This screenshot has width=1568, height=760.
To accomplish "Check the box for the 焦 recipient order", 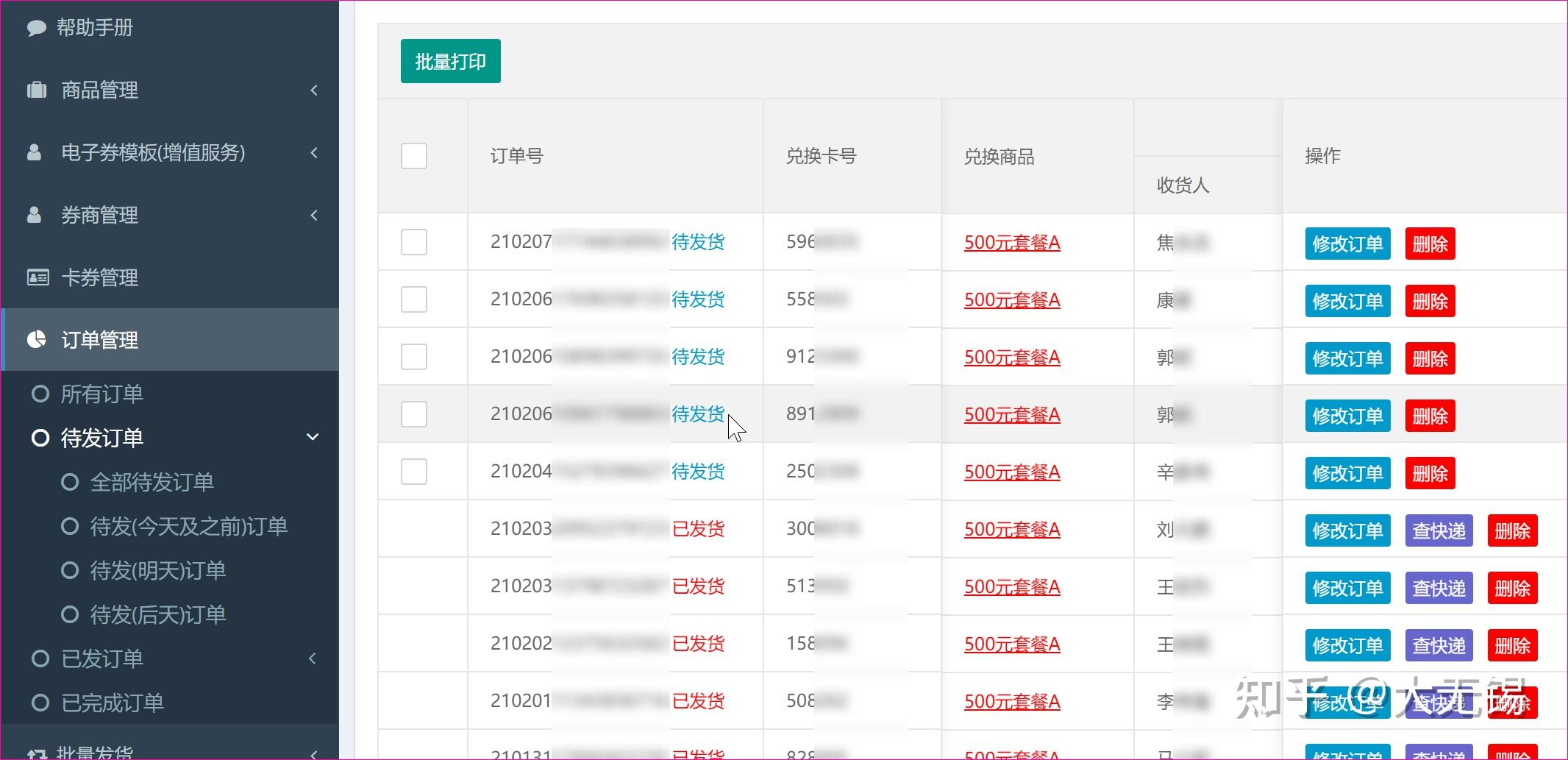I will click(x=413, y=242).
